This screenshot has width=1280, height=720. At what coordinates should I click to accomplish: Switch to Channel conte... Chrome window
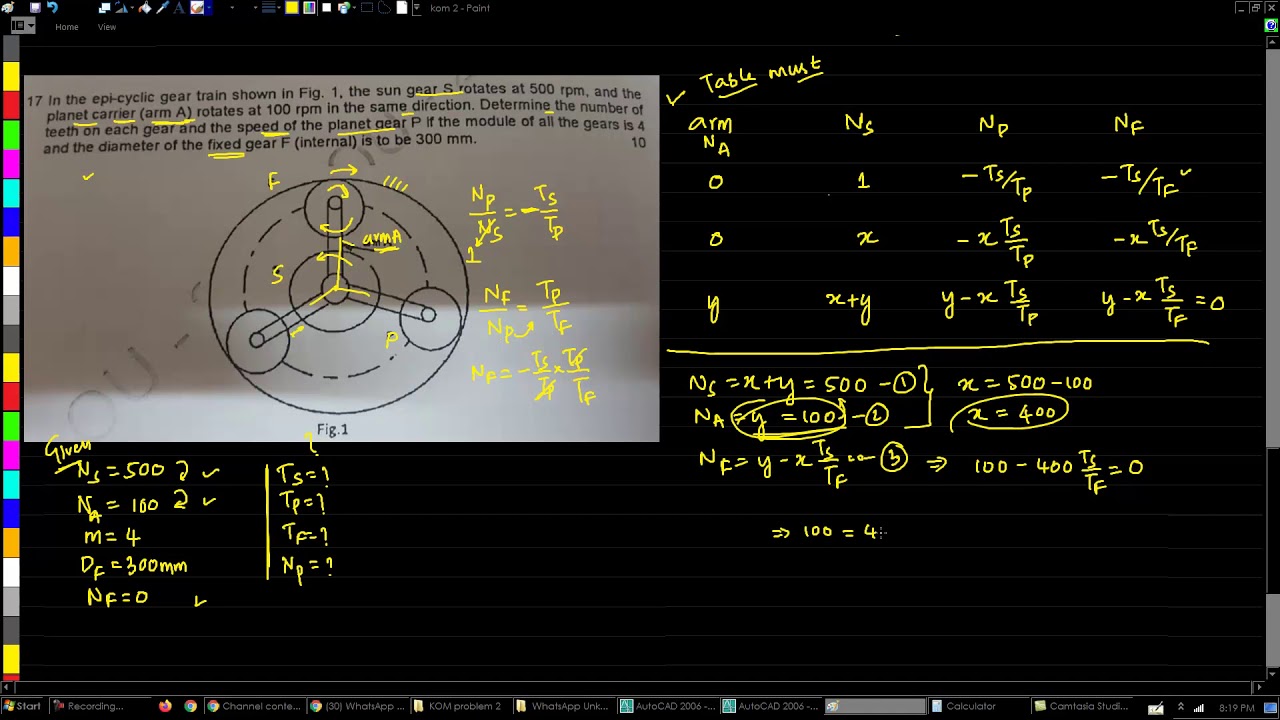click(x=254, y=706)
